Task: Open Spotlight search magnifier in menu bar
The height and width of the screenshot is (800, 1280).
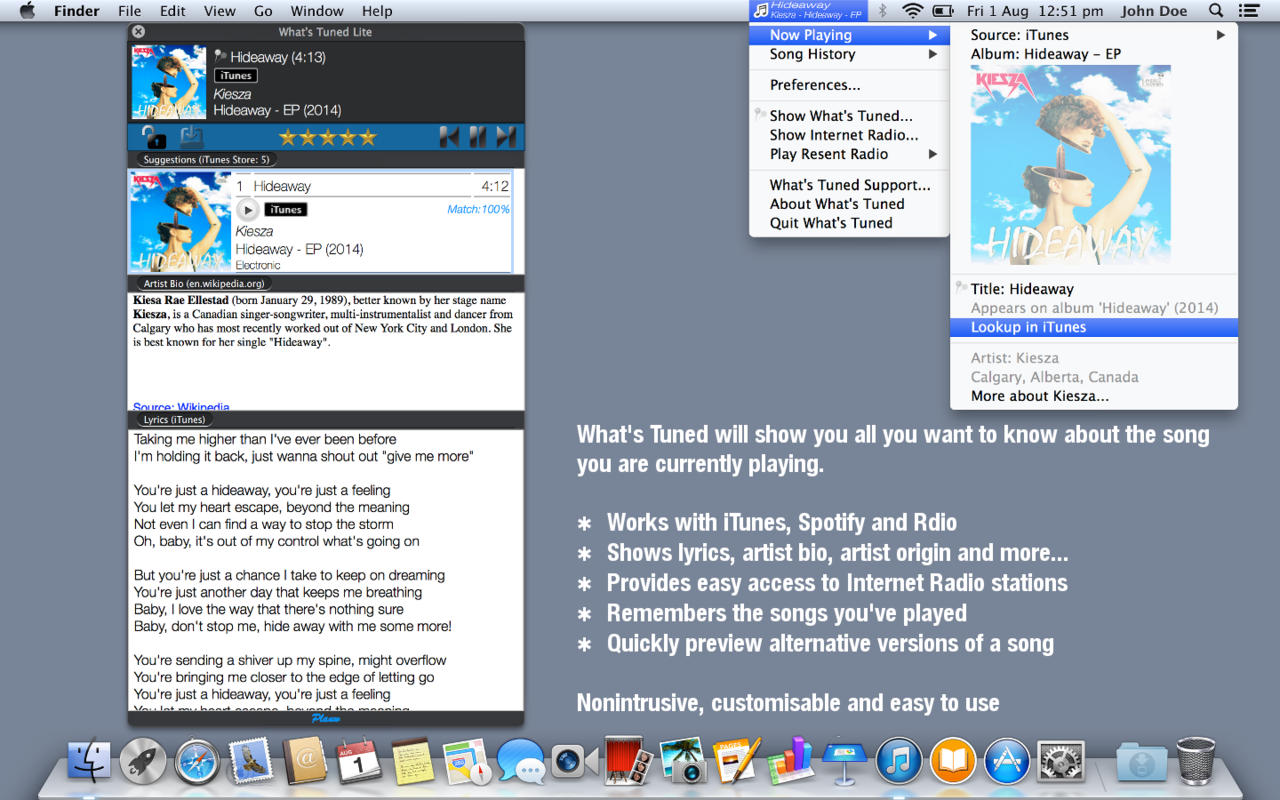Action: [x=1216, y=11]
